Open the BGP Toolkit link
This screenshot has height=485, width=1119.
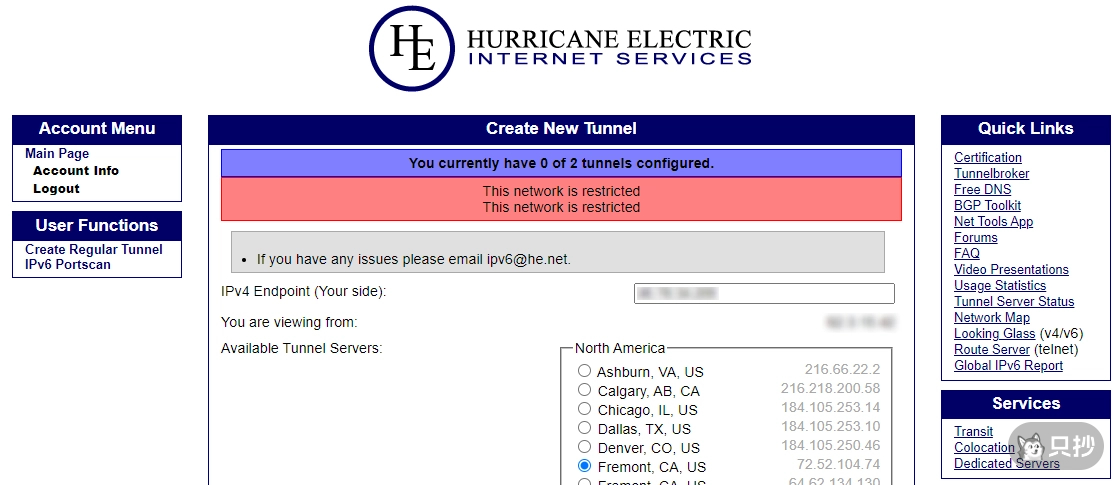pos(987,206)
